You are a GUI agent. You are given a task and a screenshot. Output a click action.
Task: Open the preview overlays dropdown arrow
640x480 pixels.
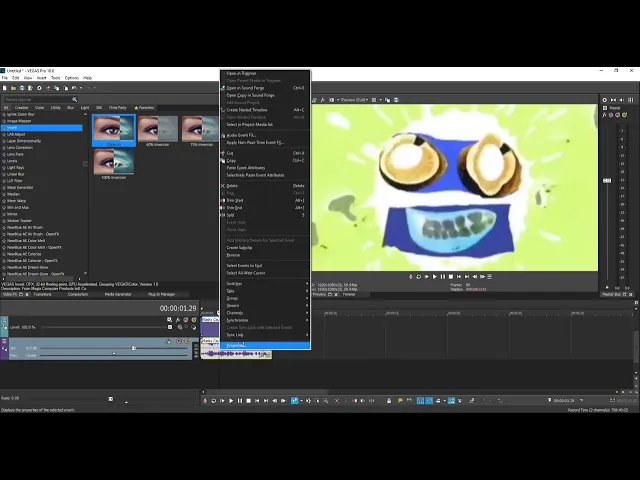click(380, 100)
